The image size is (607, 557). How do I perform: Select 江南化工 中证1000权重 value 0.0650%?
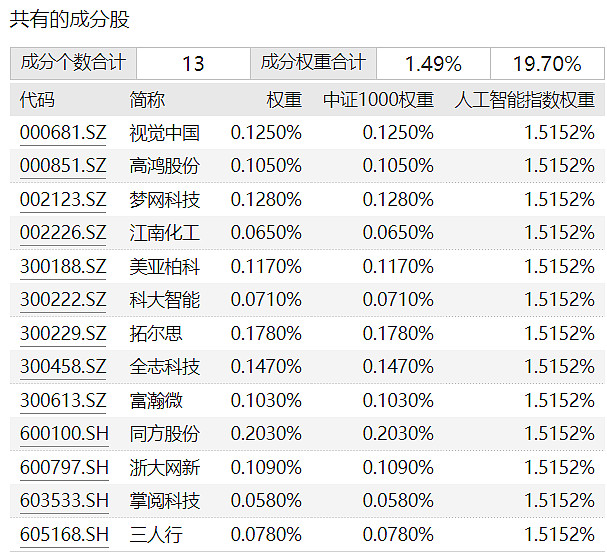[x=398, y=233]
